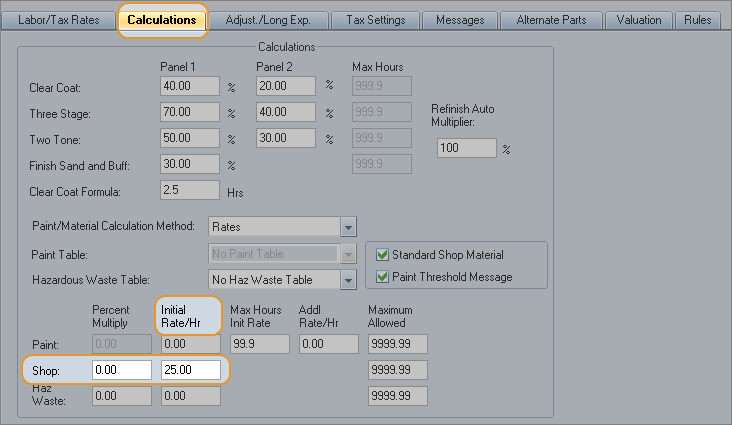This screenshot has width=732, height=425.
Task: Click the Shop Initial Rate/Hr field
Action: pos(190,370)
